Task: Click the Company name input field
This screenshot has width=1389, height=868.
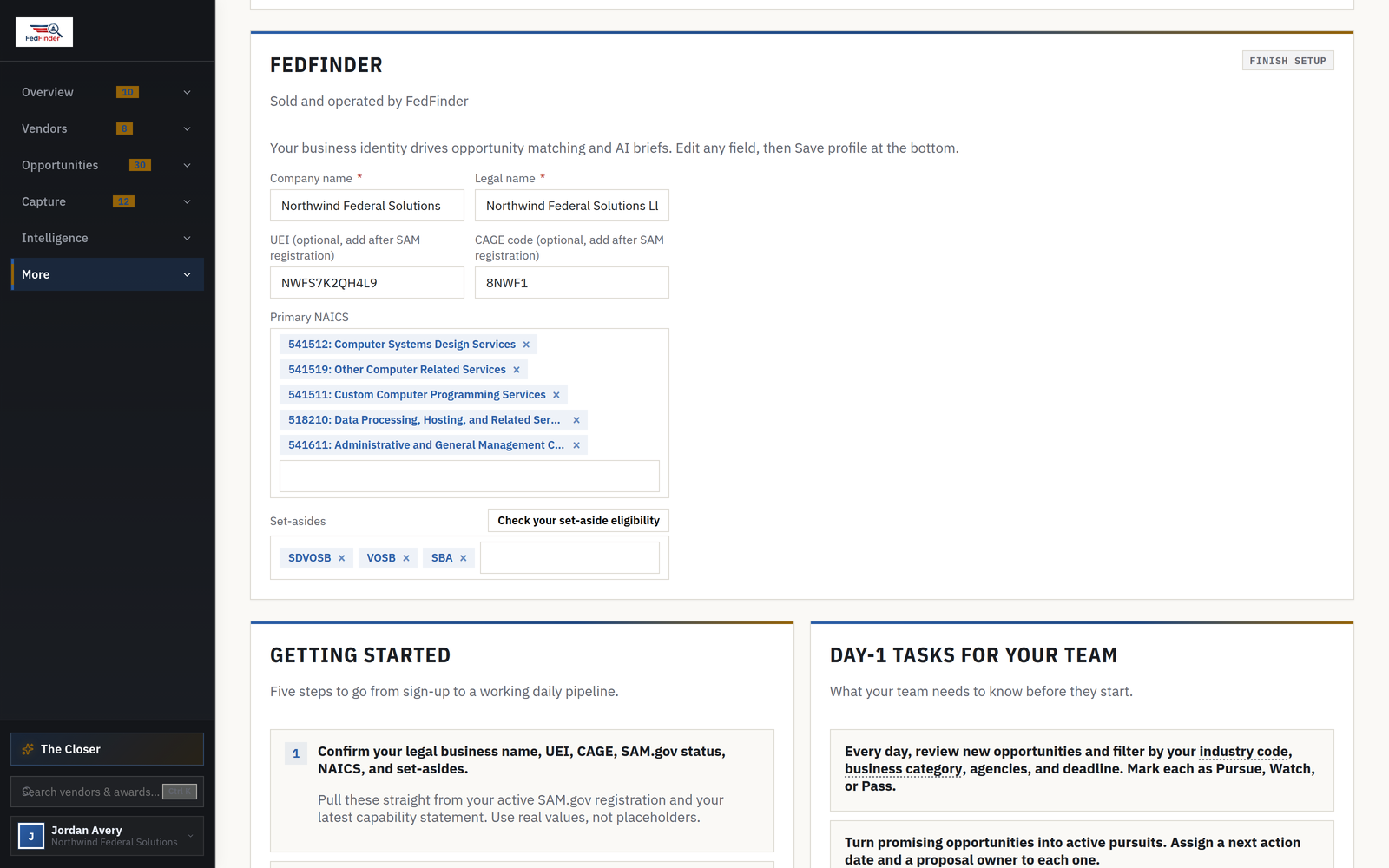Action: (367, 206)
